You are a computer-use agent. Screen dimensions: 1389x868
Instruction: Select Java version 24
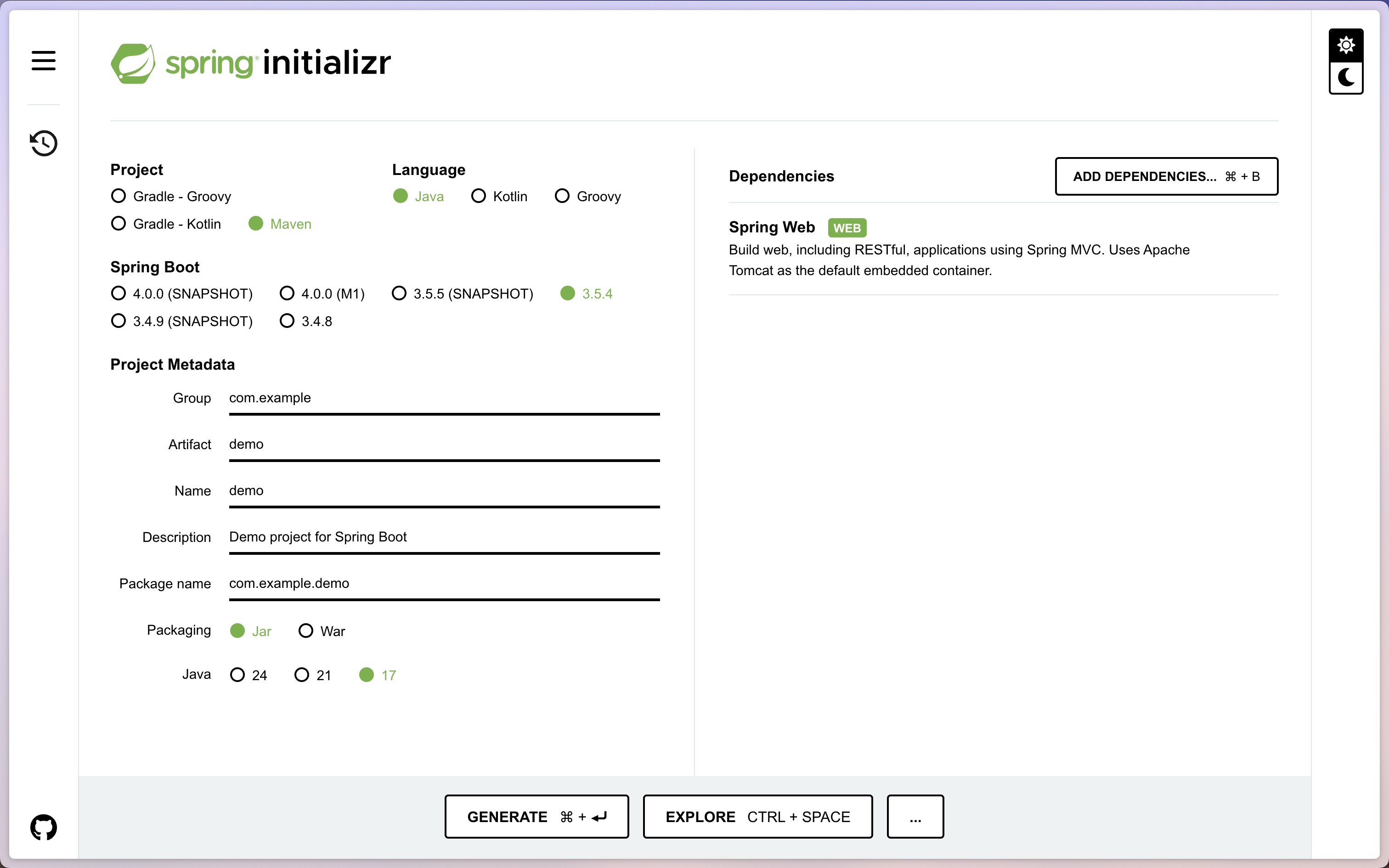(248, 675)
